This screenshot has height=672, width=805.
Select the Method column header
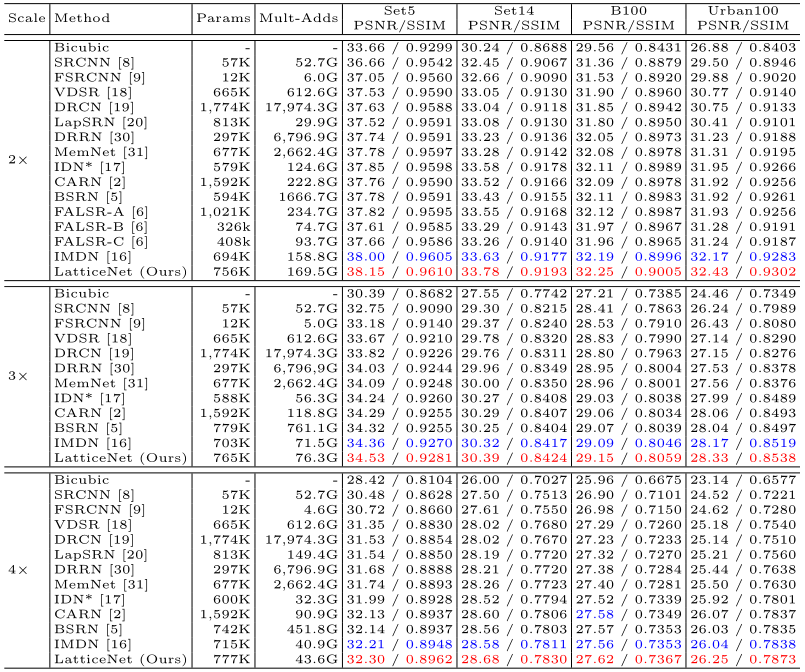click(x=82, y=18)
